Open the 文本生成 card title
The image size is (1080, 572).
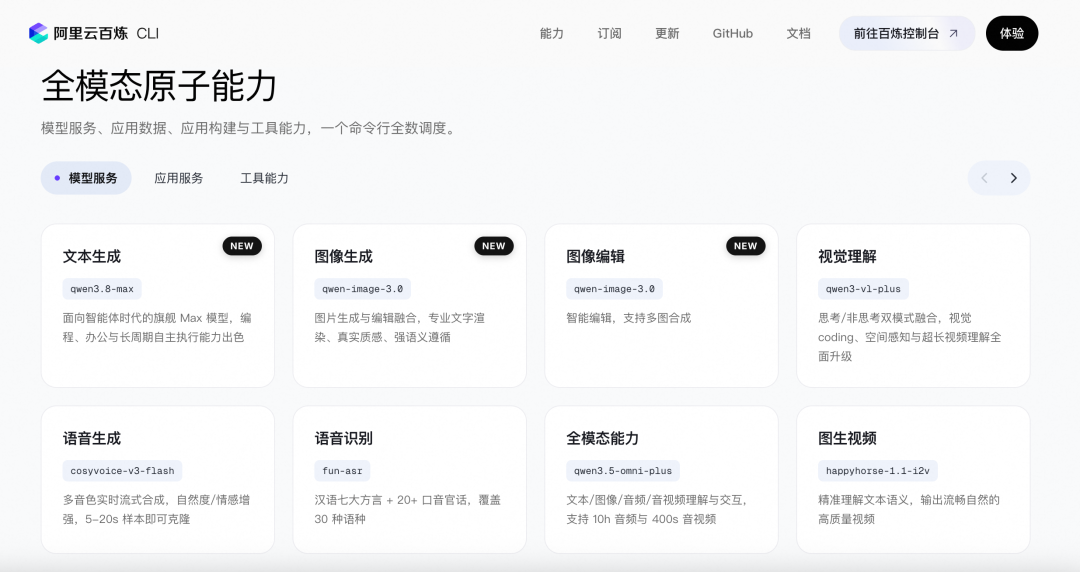[92, 256]
